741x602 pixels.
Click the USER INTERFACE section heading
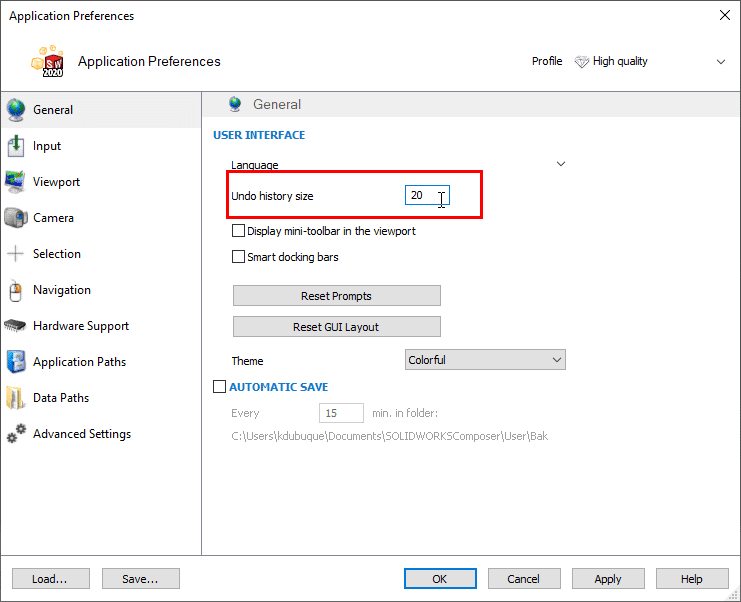[259, 135]
